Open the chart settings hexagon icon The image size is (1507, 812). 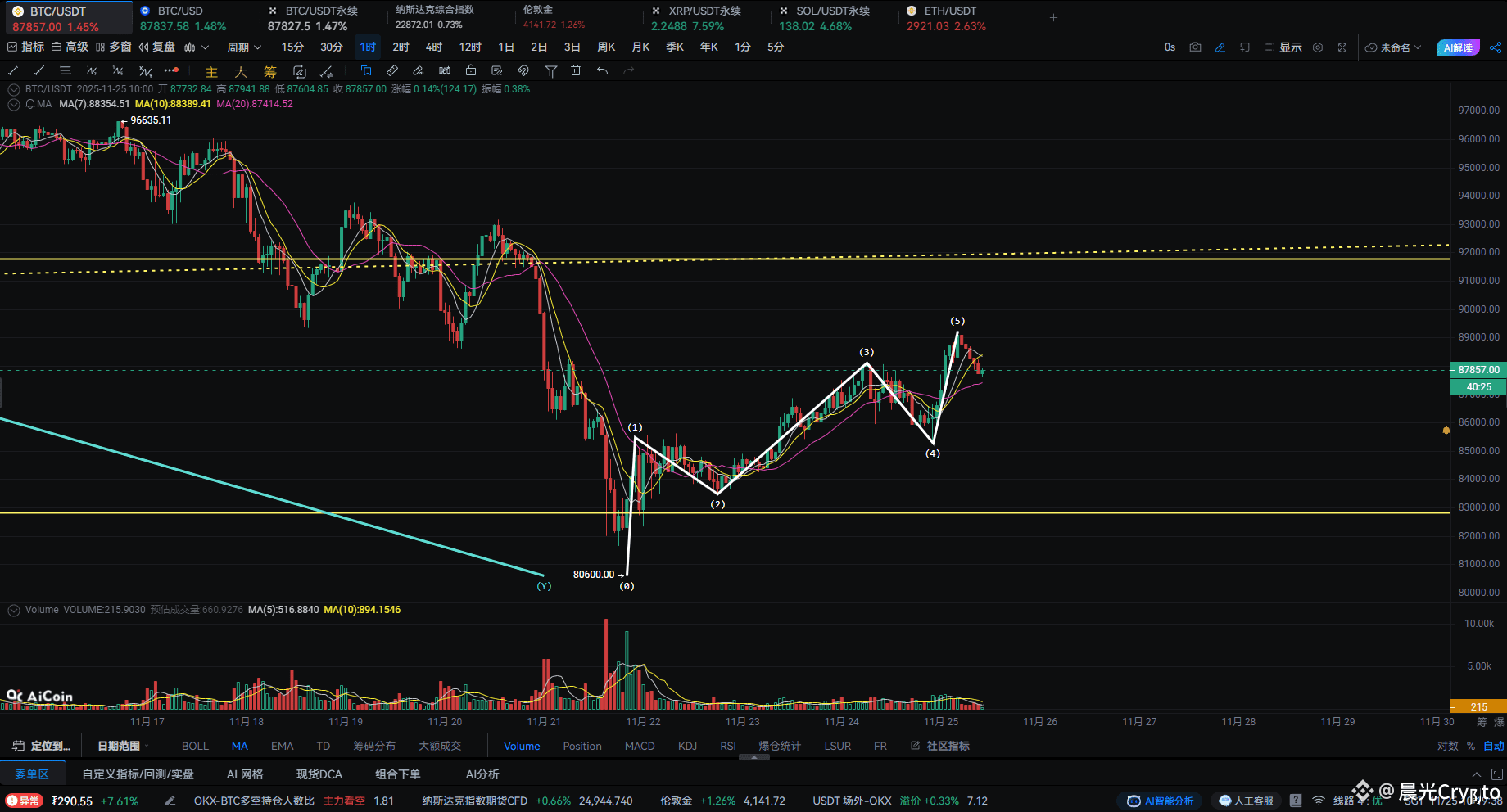(x=1318, y=47)
